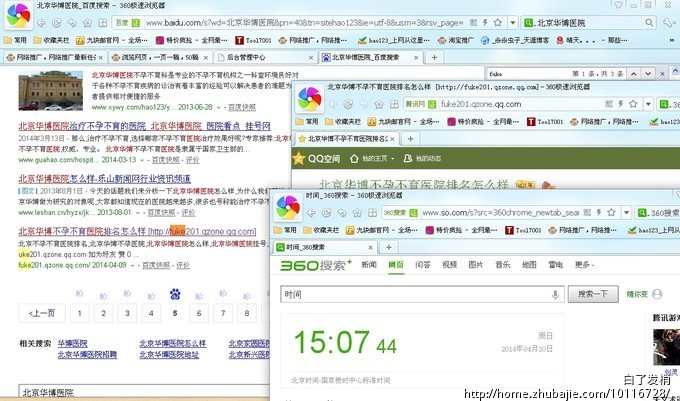The width and height of the screenshot is (680, 401).
Task: Click the favorites star left of Baidu address bar
Action: tap(87, 23)
